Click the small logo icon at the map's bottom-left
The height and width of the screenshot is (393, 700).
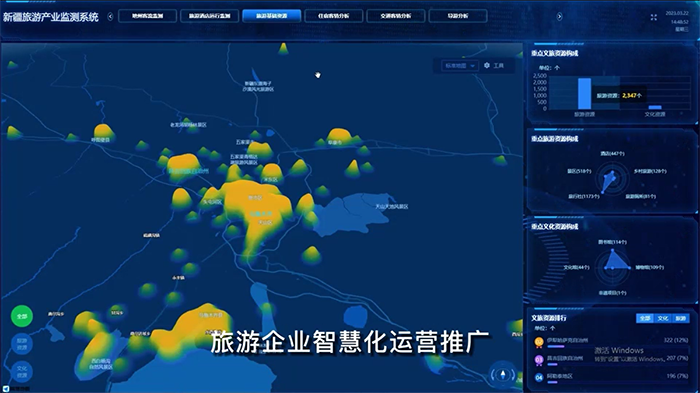coord(6,389)
